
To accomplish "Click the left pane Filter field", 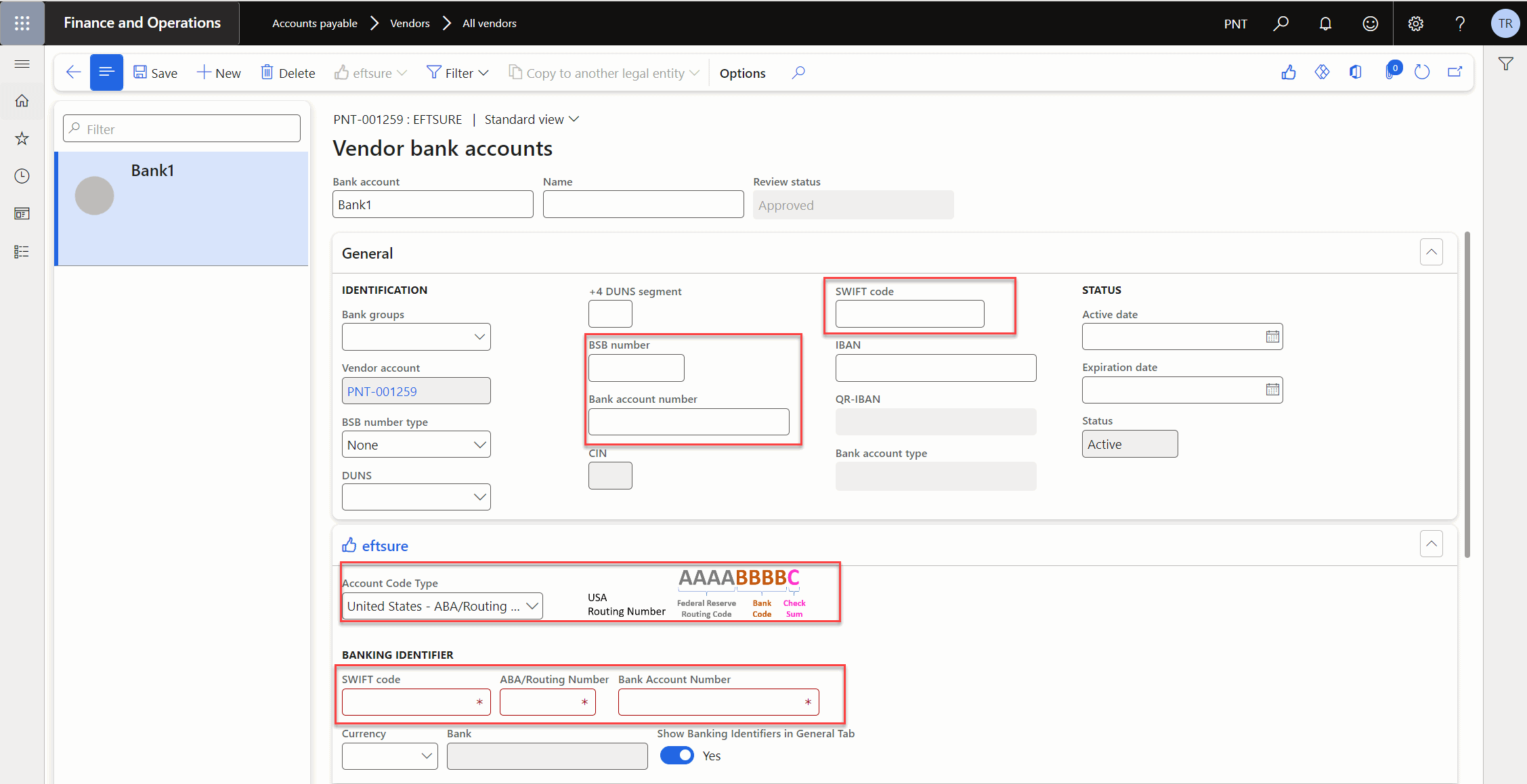I will (x=181, y=129).
